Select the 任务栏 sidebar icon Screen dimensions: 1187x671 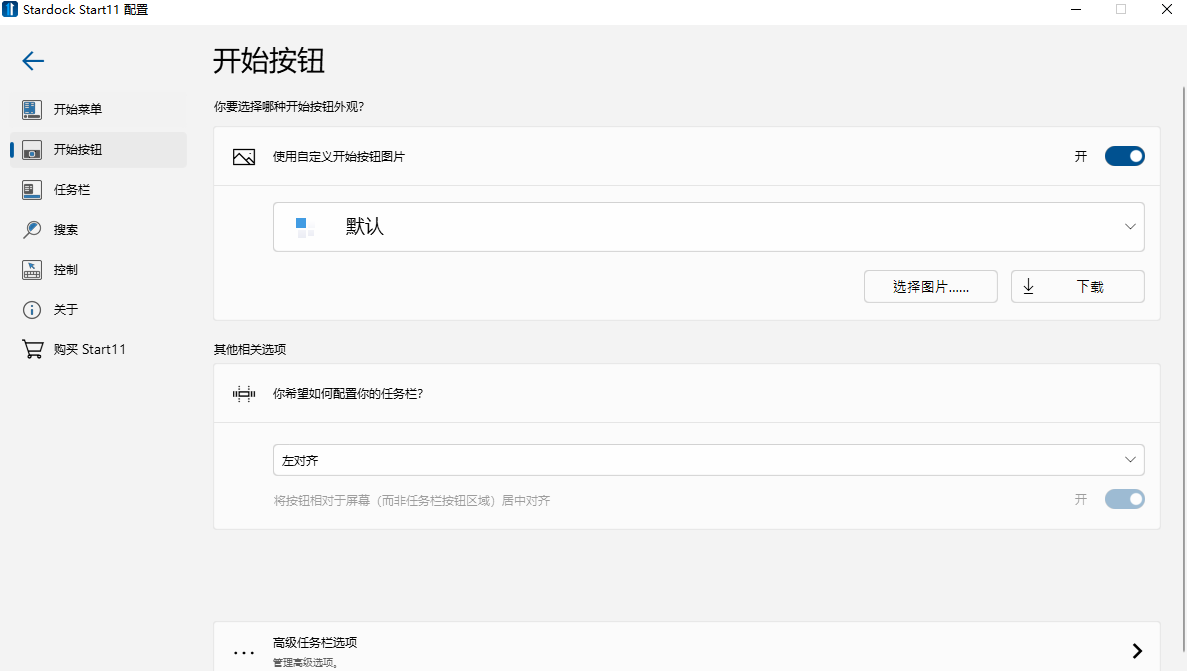click(34, 189)
